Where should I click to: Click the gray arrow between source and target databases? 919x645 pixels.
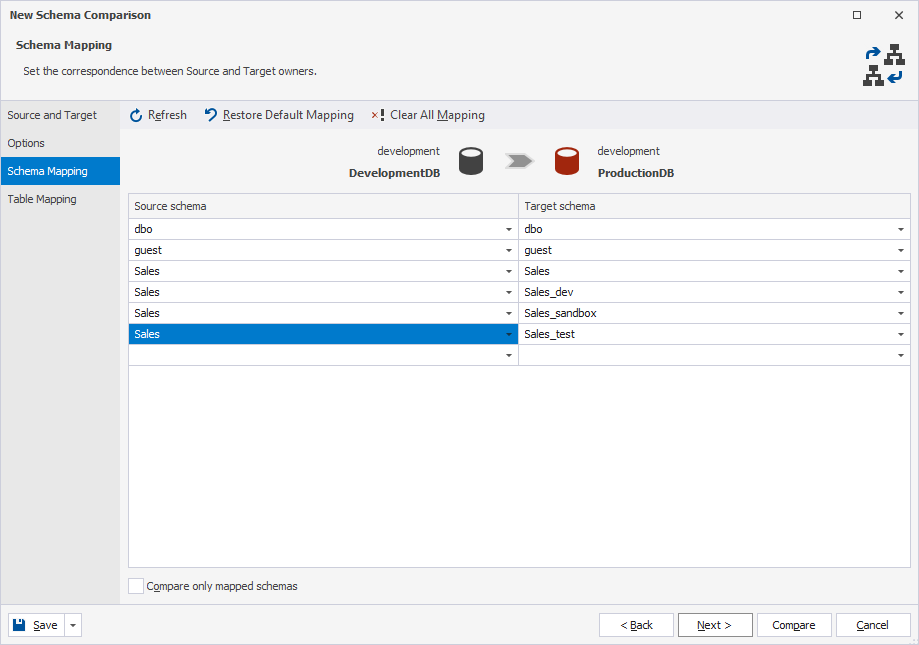(x=519, y=161)
